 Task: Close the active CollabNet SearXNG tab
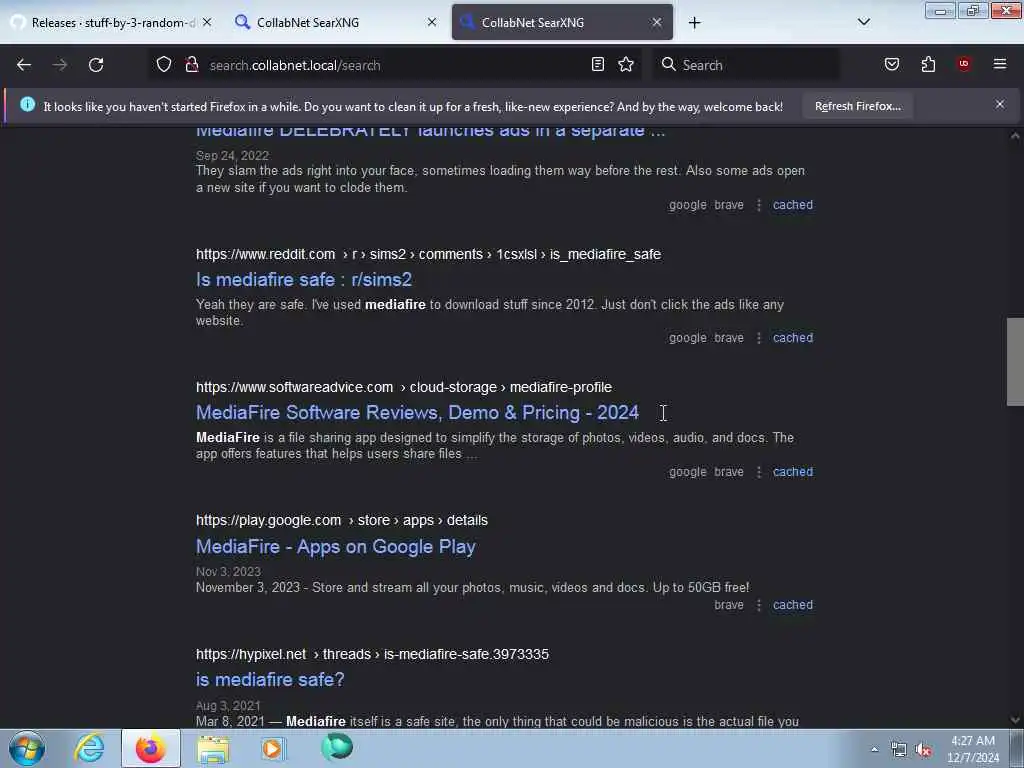coord(656,22)
